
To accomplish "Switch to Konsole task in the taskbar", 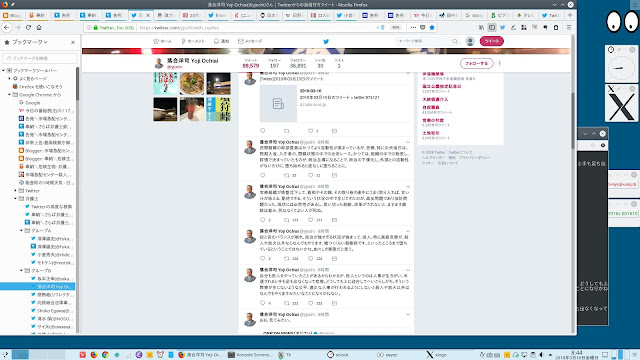I will pos(250,355).
